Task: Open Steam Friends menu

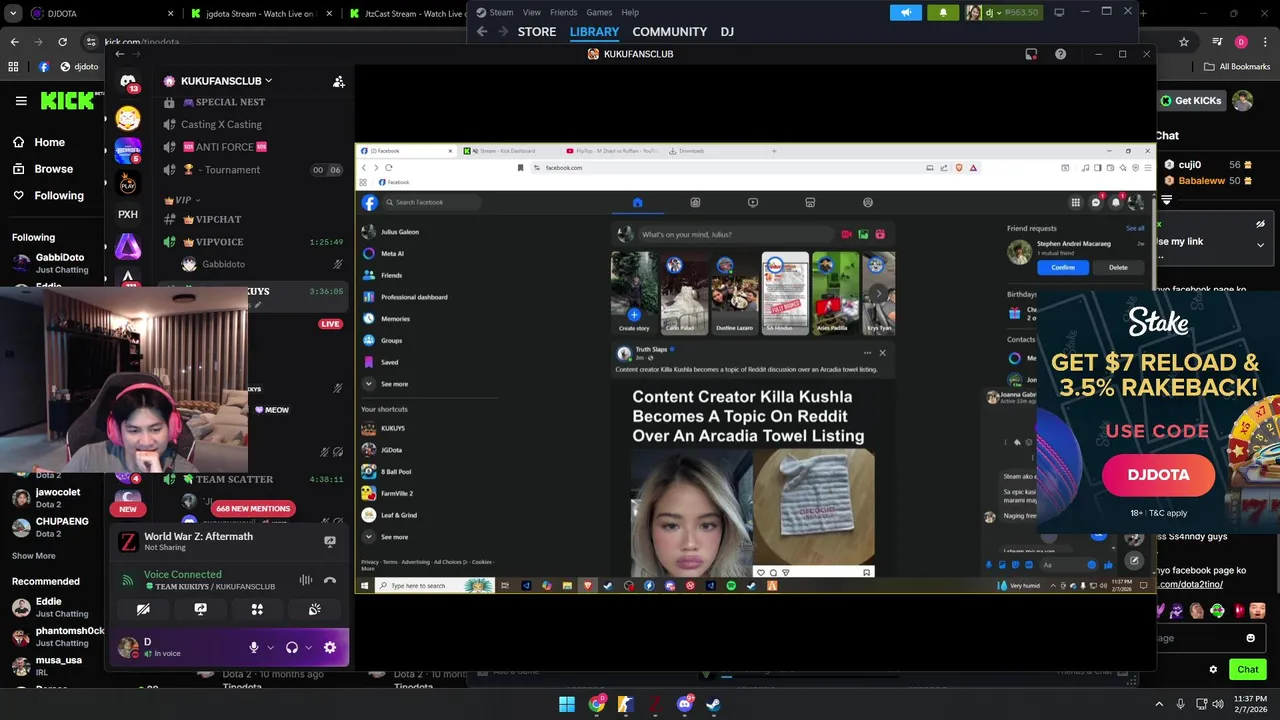Action: 563,12
